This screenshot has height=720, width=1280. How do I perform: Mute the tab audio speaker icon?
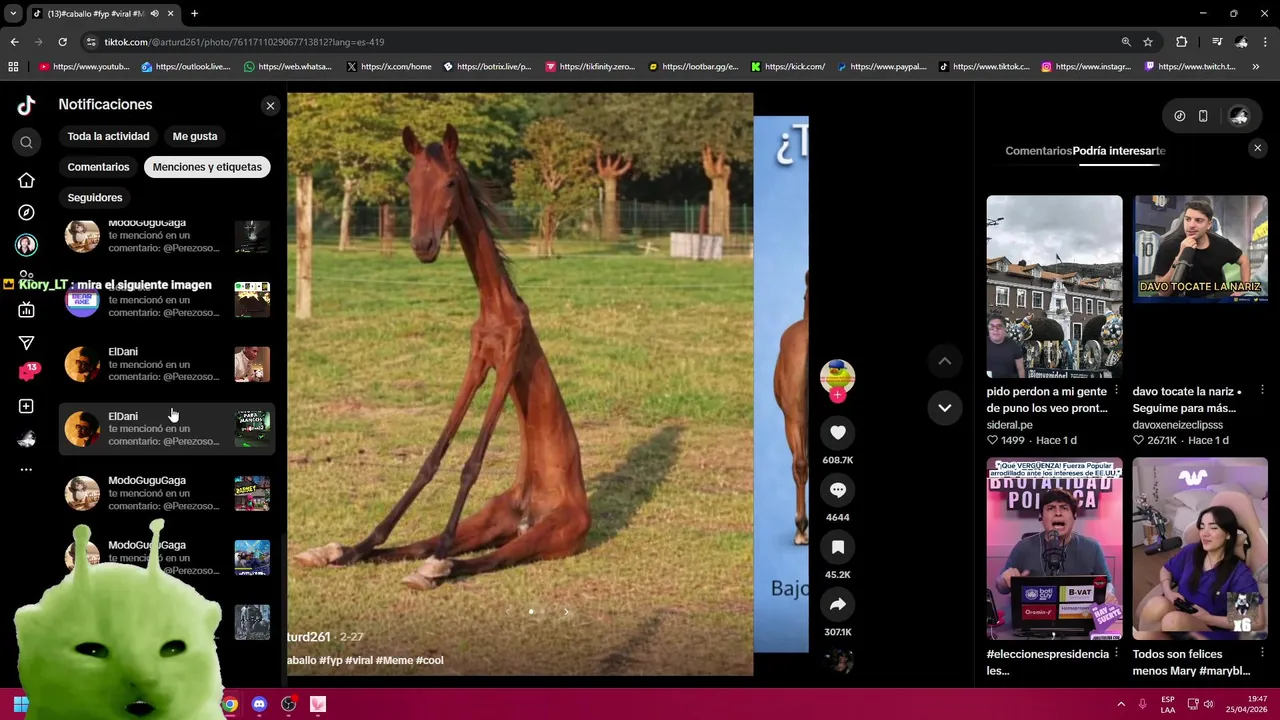point(154,14)
